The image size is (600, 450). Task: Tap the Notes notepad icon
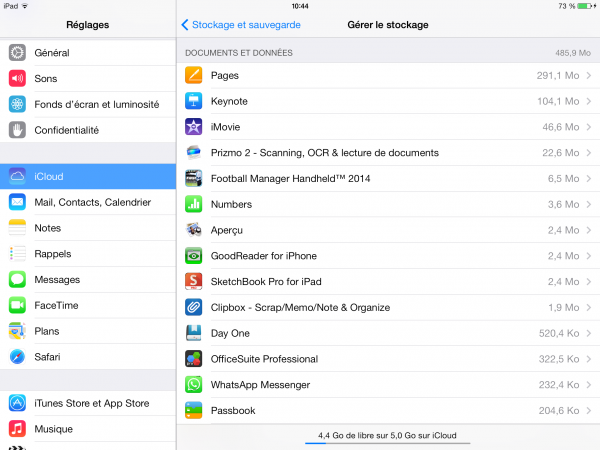coord(17,228)
